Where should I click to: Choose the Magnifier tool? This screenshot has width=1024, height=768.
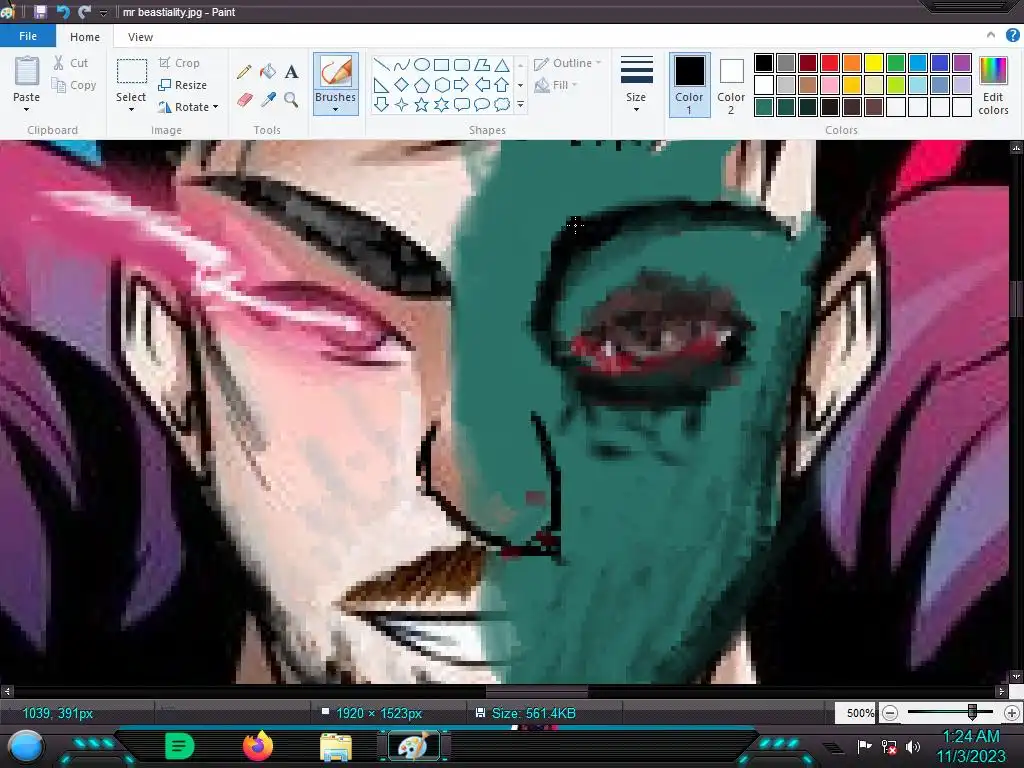coord(291,99)
